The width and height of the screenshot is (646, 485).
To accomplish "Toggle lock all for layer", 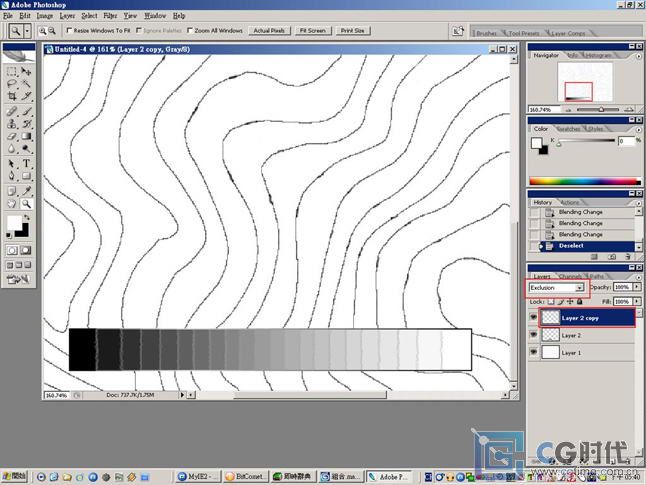I will (x=580, y=302).
